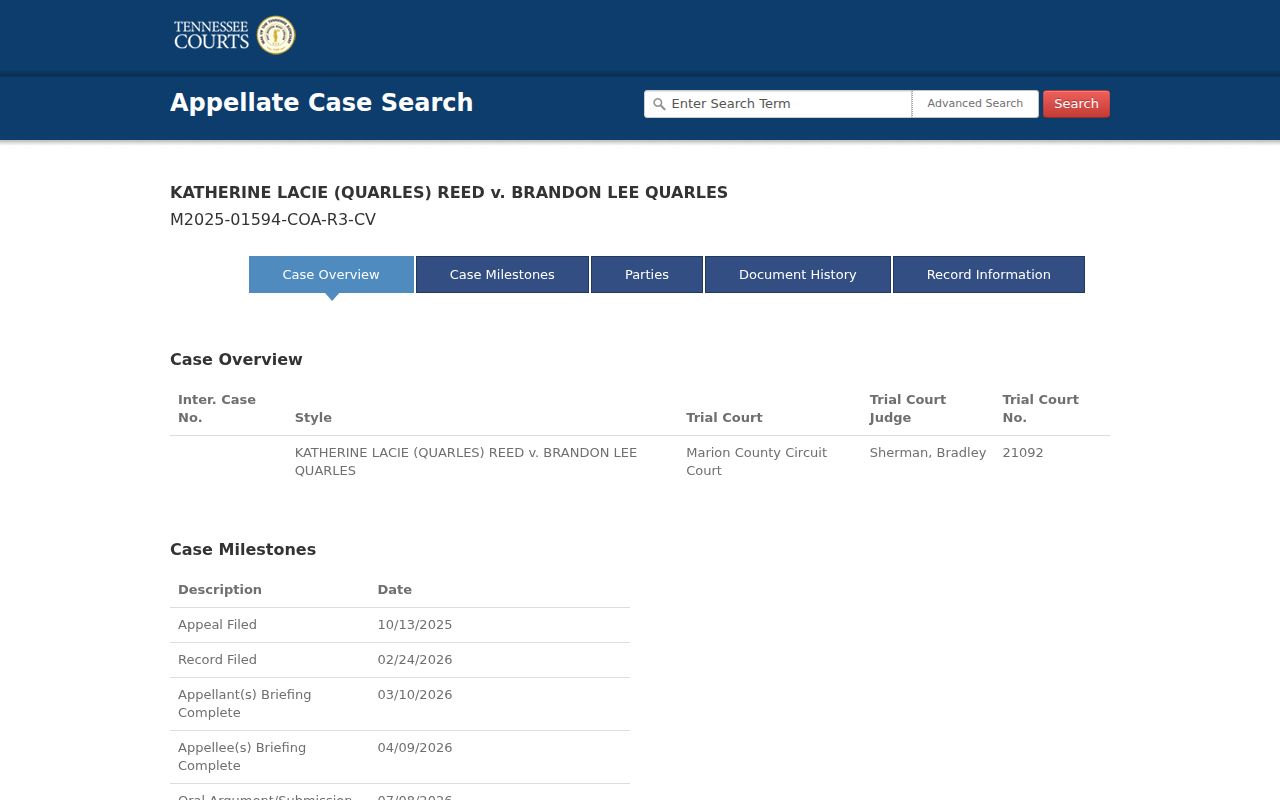Click the Date column header
1280x800 pixels.
[x=395, y=589]
